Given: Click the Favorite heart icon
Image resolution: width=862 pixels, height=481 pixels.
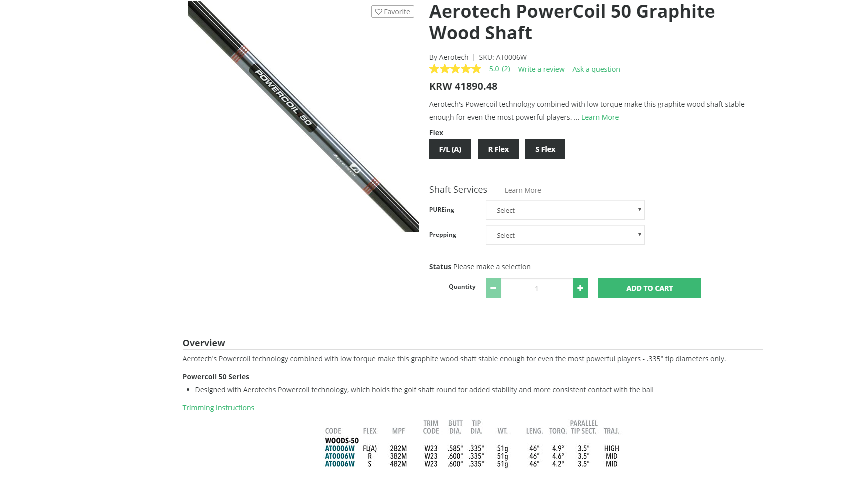Looking at the screenshot, I should tap(379, 12).
